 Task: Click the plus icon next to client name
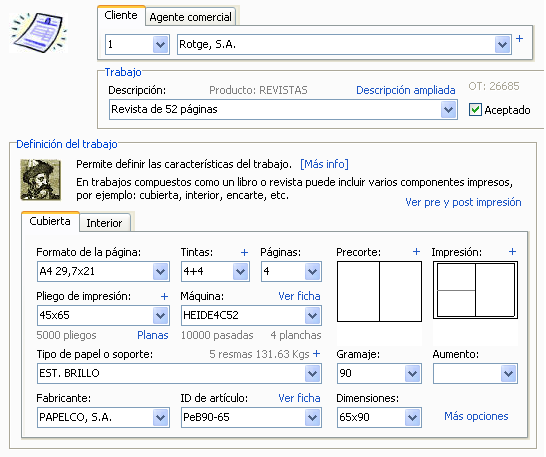click(519, 39)
